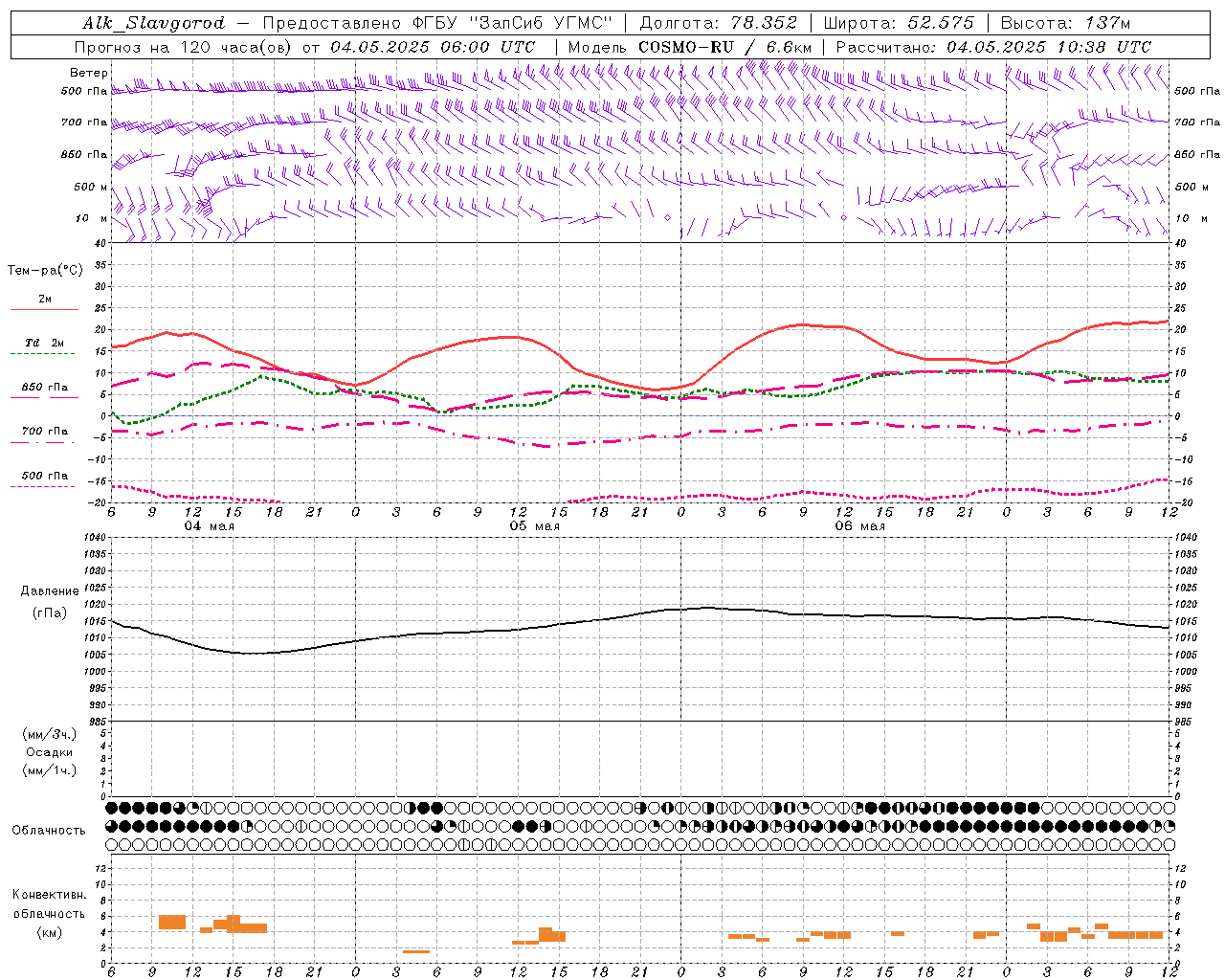
Task: Click the Модель COSMO-RU / 6.6км label
Action: (x=690, y=47)
